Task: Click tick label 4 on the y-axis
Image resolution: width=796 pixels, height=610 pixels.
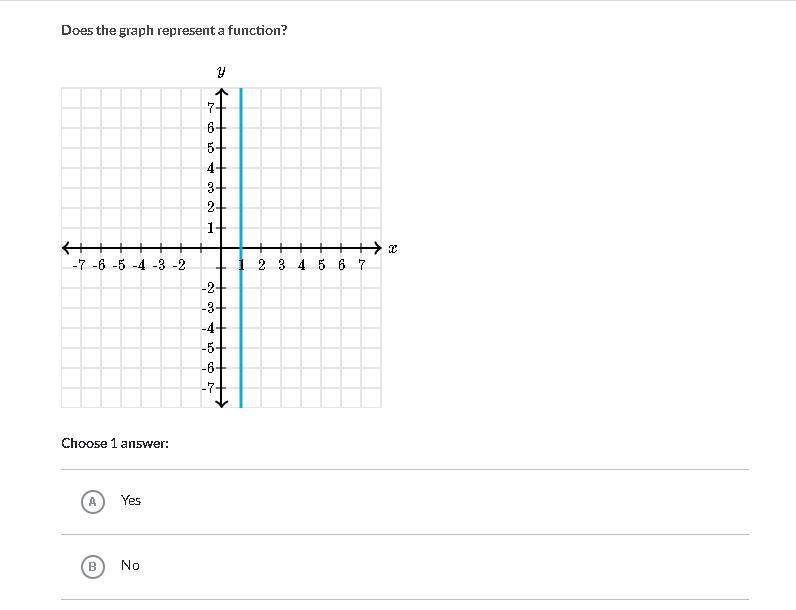Action: 211,167
